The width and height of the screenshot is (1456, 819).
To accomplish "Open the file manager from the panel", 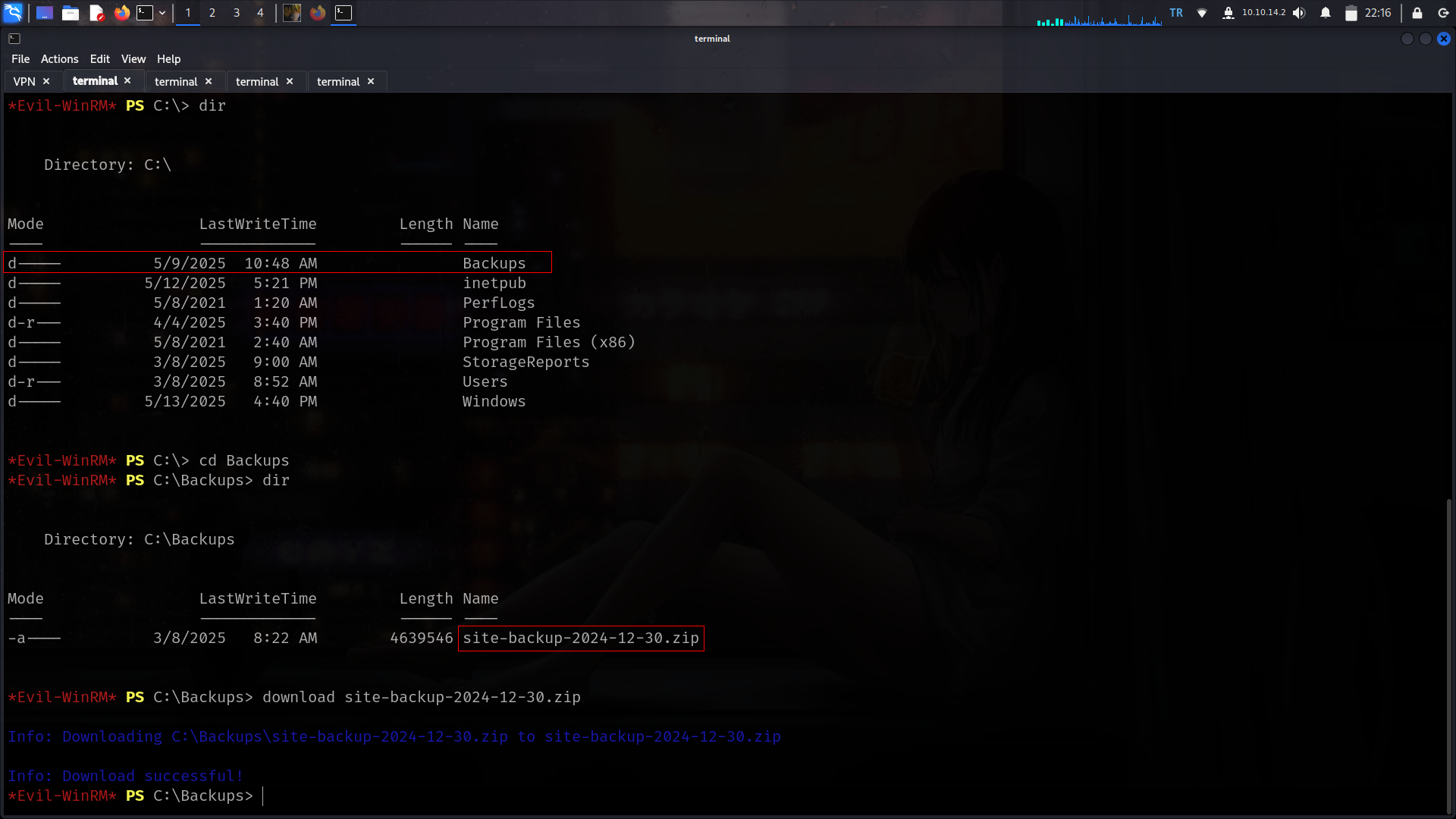I will (71, 13).
